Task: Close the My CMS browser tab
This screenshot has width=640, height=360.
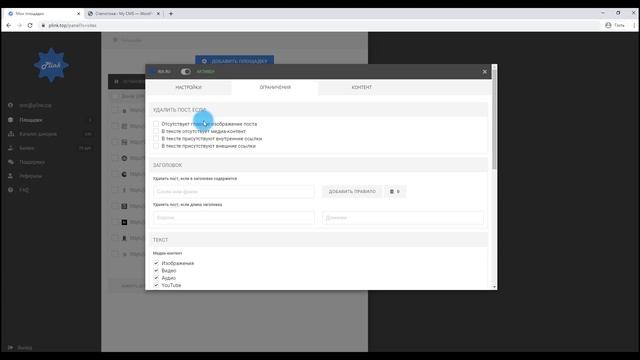Action: [158, 13]
